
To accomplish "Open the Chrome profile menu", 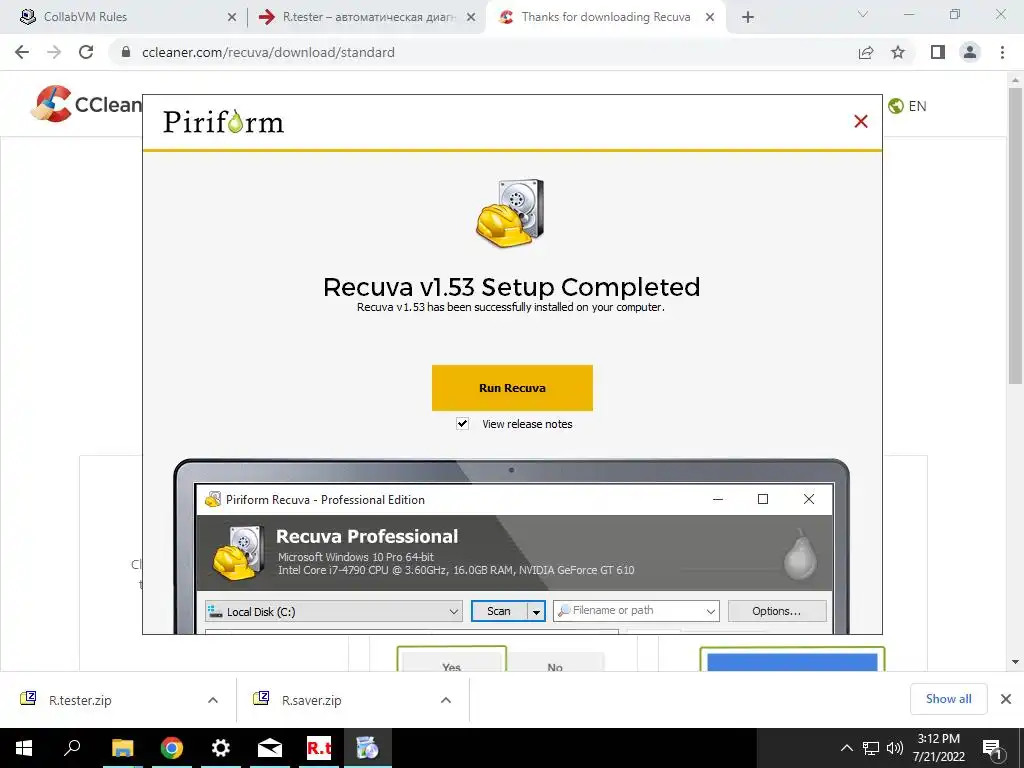I will click(x=970, y=52).
